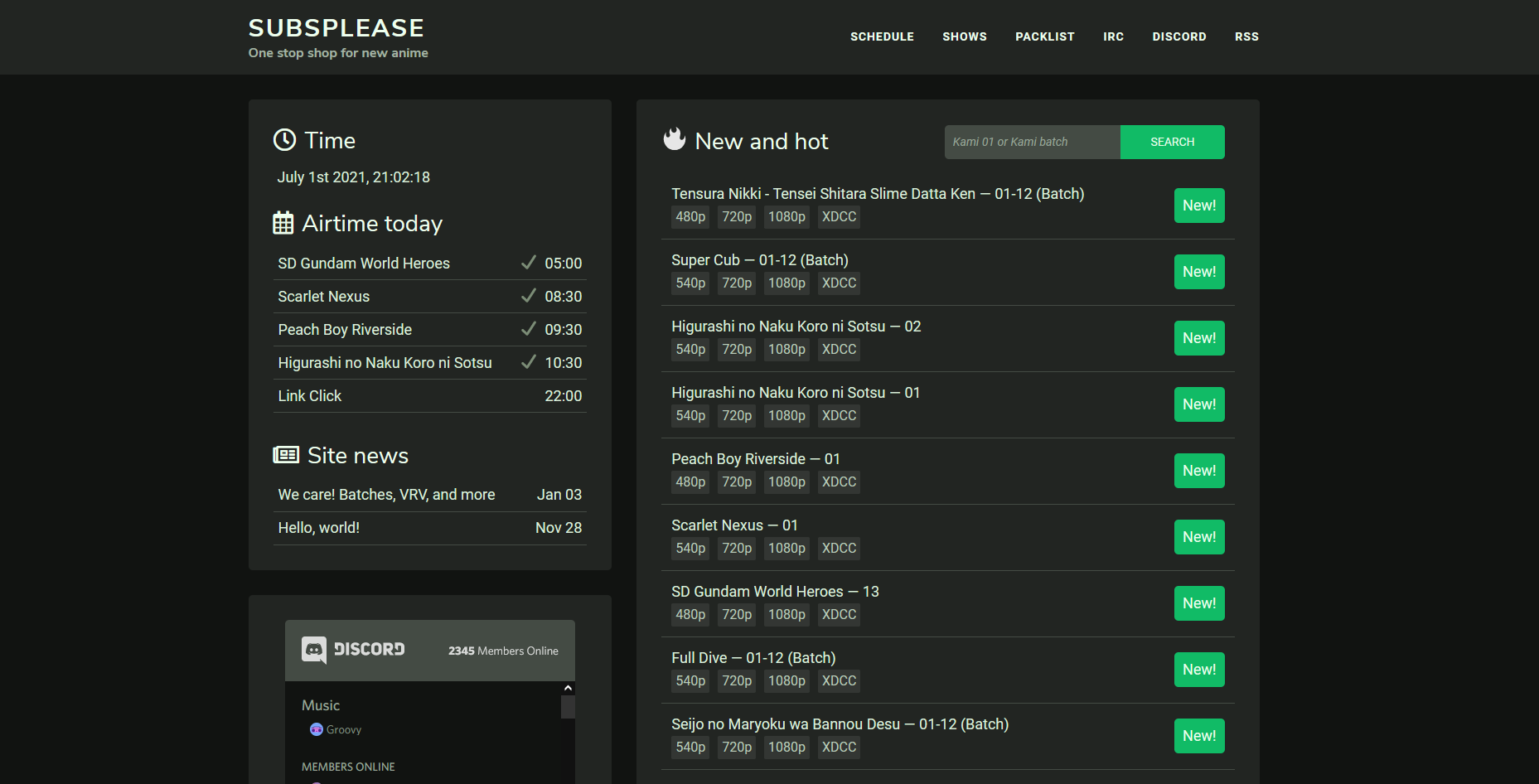The image size is (1539, 784).
Task: Open Tensura Nikki 01-12 Batch release
Action: tap(878, 193)
